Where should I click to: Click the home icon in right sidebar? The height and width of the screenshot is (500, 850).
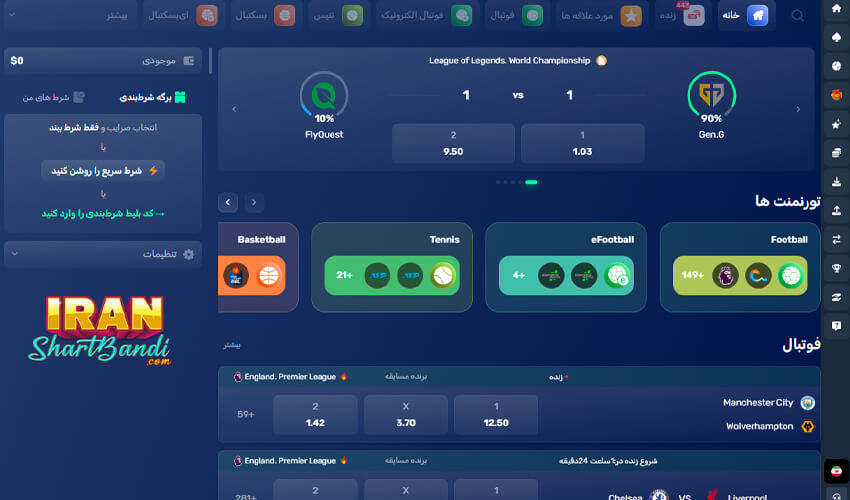point(836,8)
